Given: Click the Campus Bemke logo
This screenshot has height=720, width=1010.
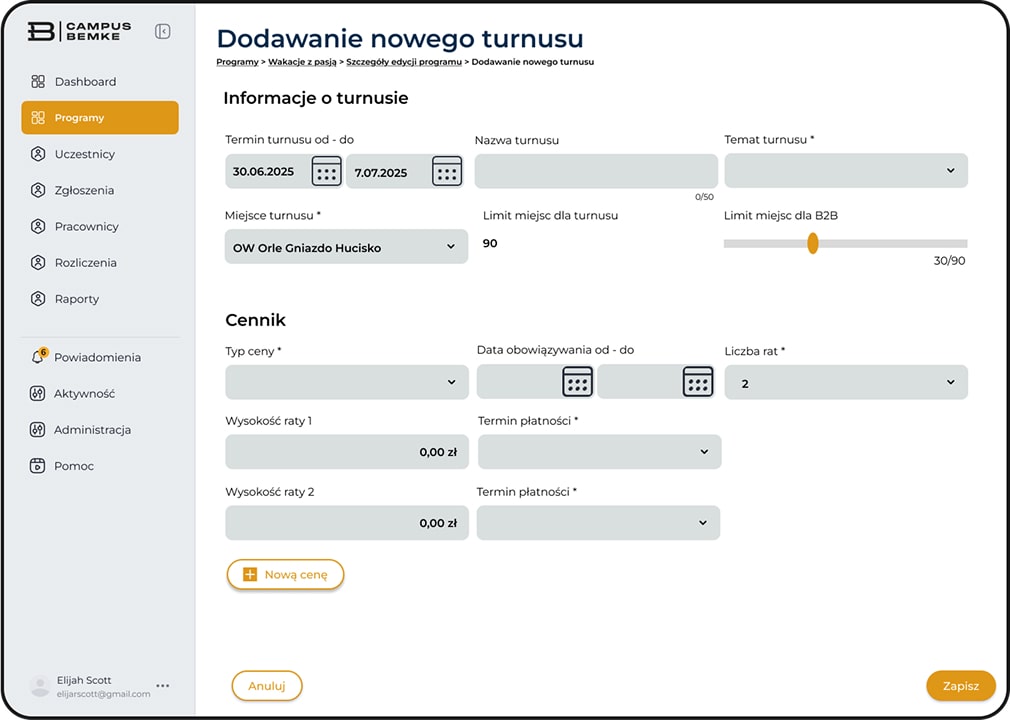Looking at the screenshot, I should 74,32.
